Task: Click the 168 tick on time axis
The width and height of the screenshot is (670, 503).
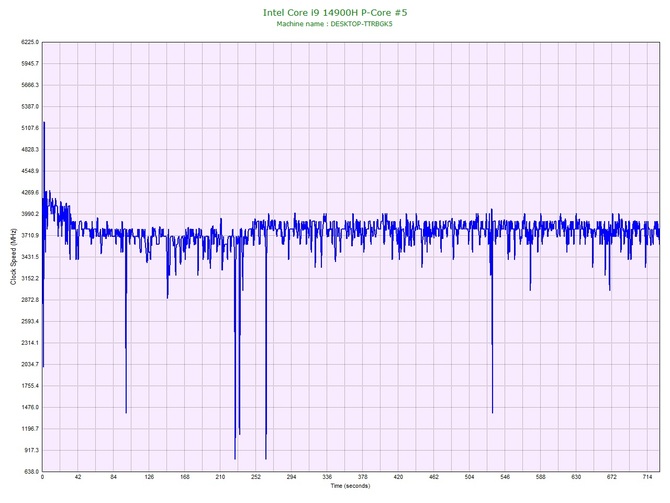Action: click(x=185, y=477)
